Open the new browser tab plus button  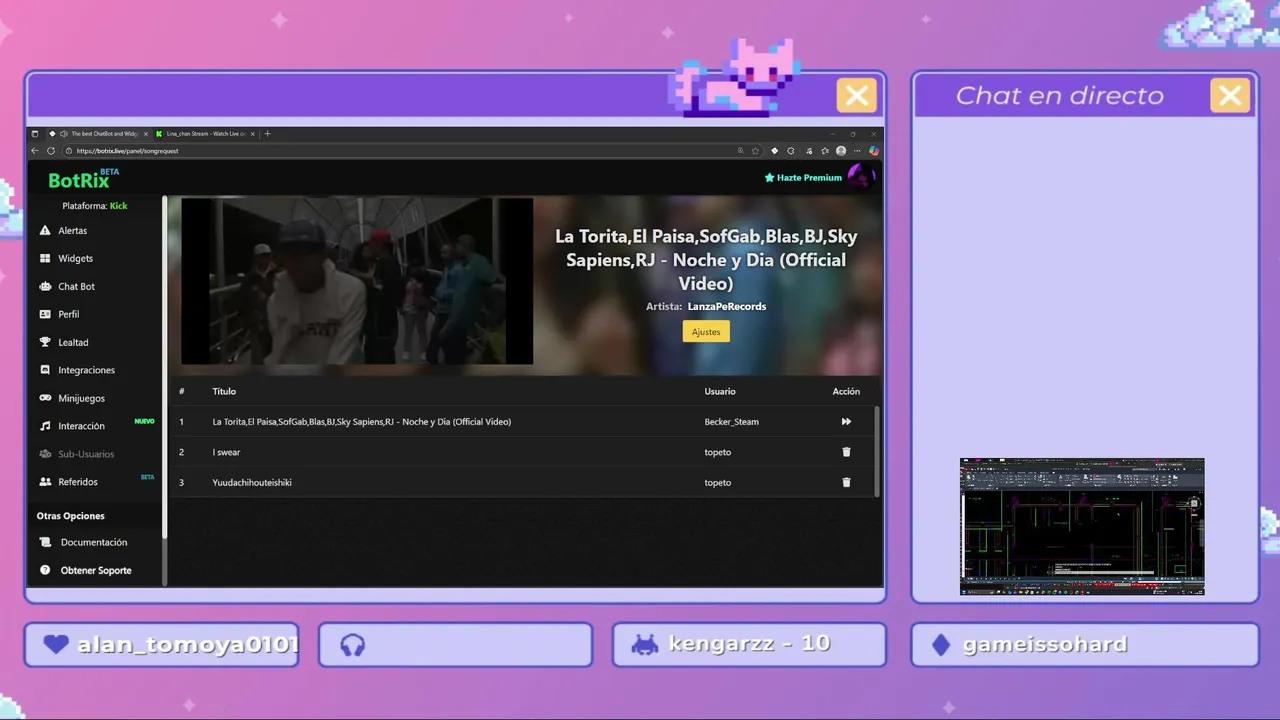click(267, 134)
